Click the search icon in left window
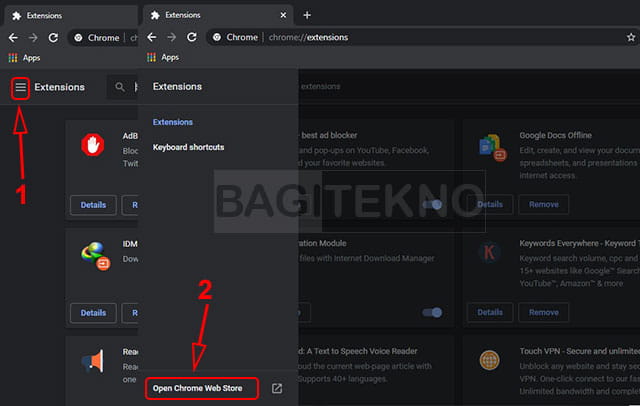640x406 pixels. [x=120, y=87]
